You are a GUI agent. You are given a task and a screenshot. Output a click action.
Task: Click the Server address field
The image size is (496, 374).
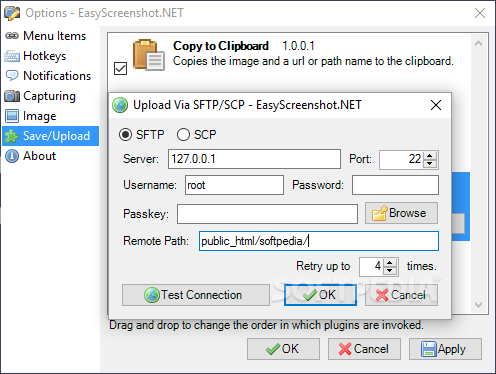click(x=254, y=159)
